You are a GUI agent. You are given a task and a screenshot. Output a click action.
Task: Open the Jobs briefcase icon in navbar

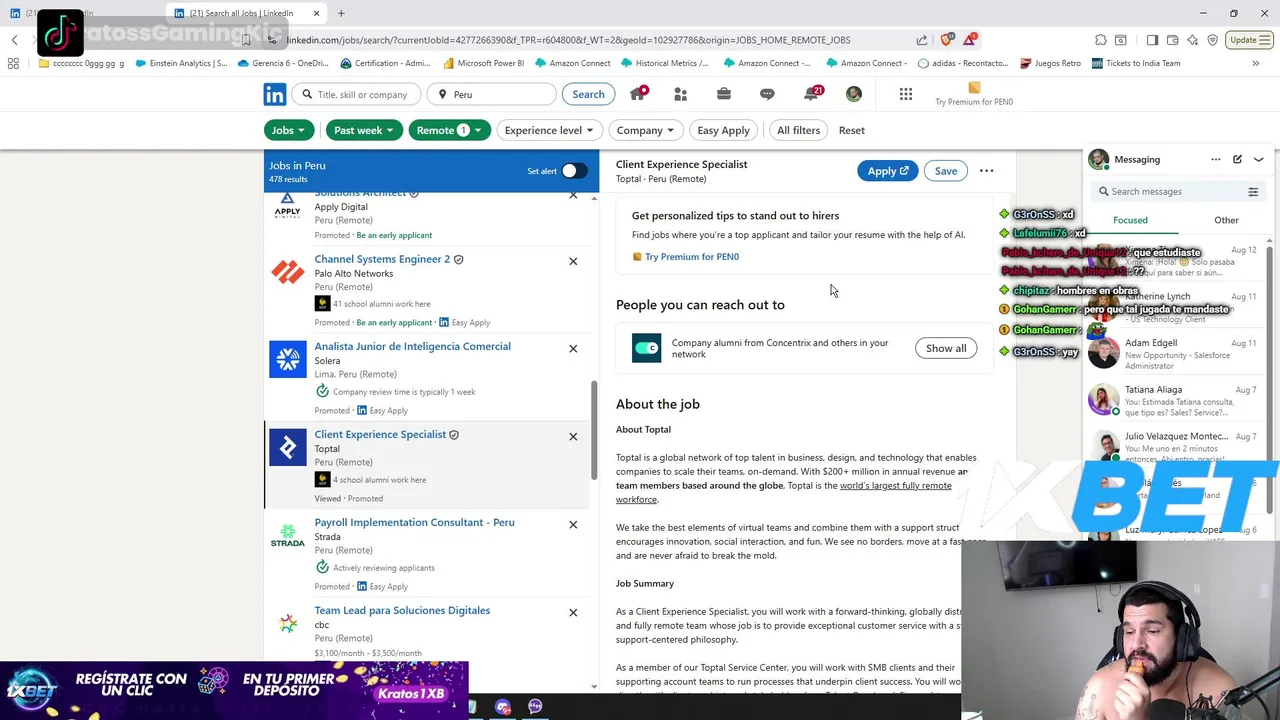[724, 94]
